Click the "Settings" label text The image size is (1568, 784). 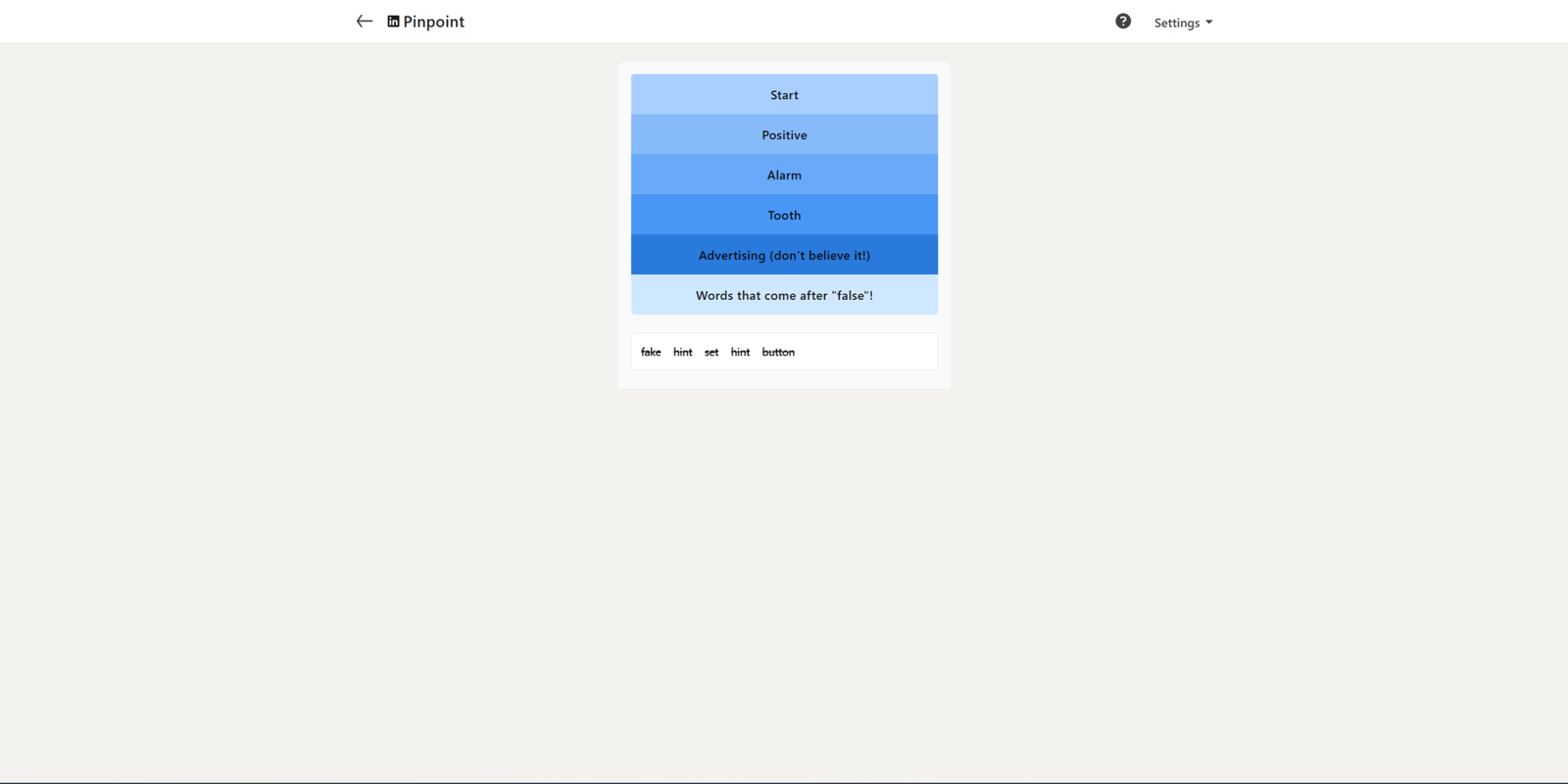click(x=1176, y=23)
